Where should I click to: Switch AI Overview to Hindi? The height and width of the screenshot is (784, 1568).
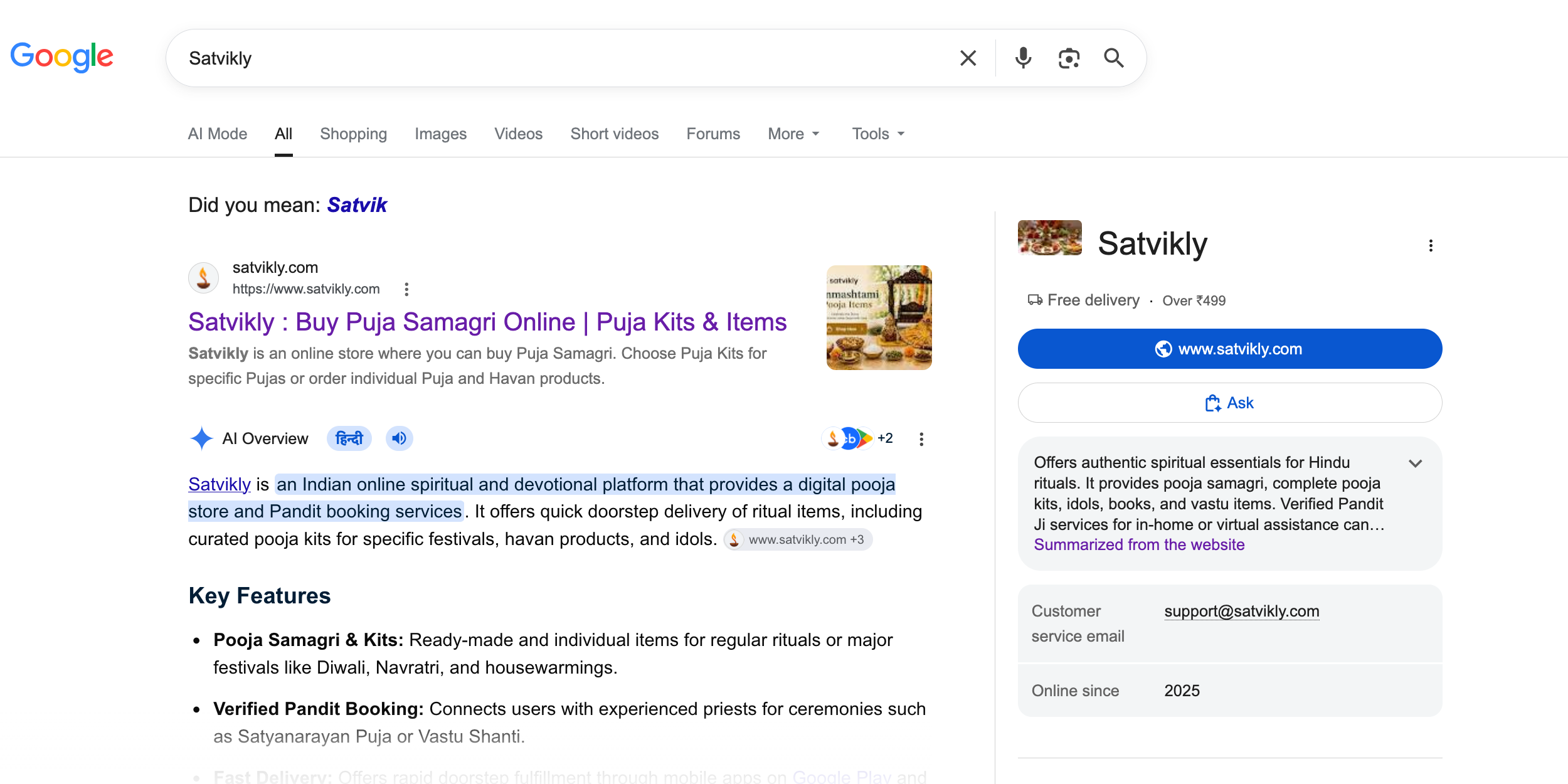tap(349, 438)
